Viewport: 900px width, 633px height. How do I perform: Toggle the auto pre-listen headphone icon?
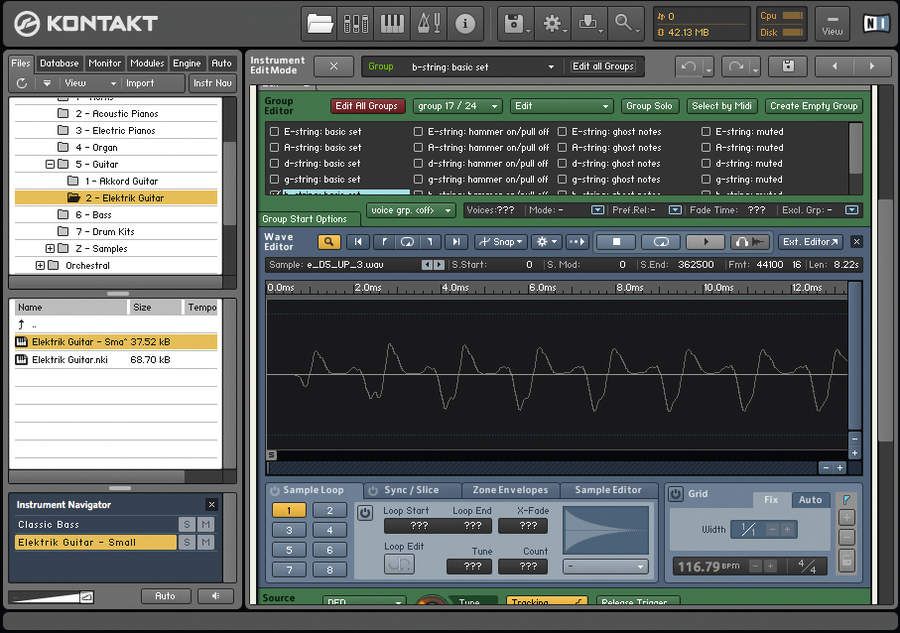(750, 242)
